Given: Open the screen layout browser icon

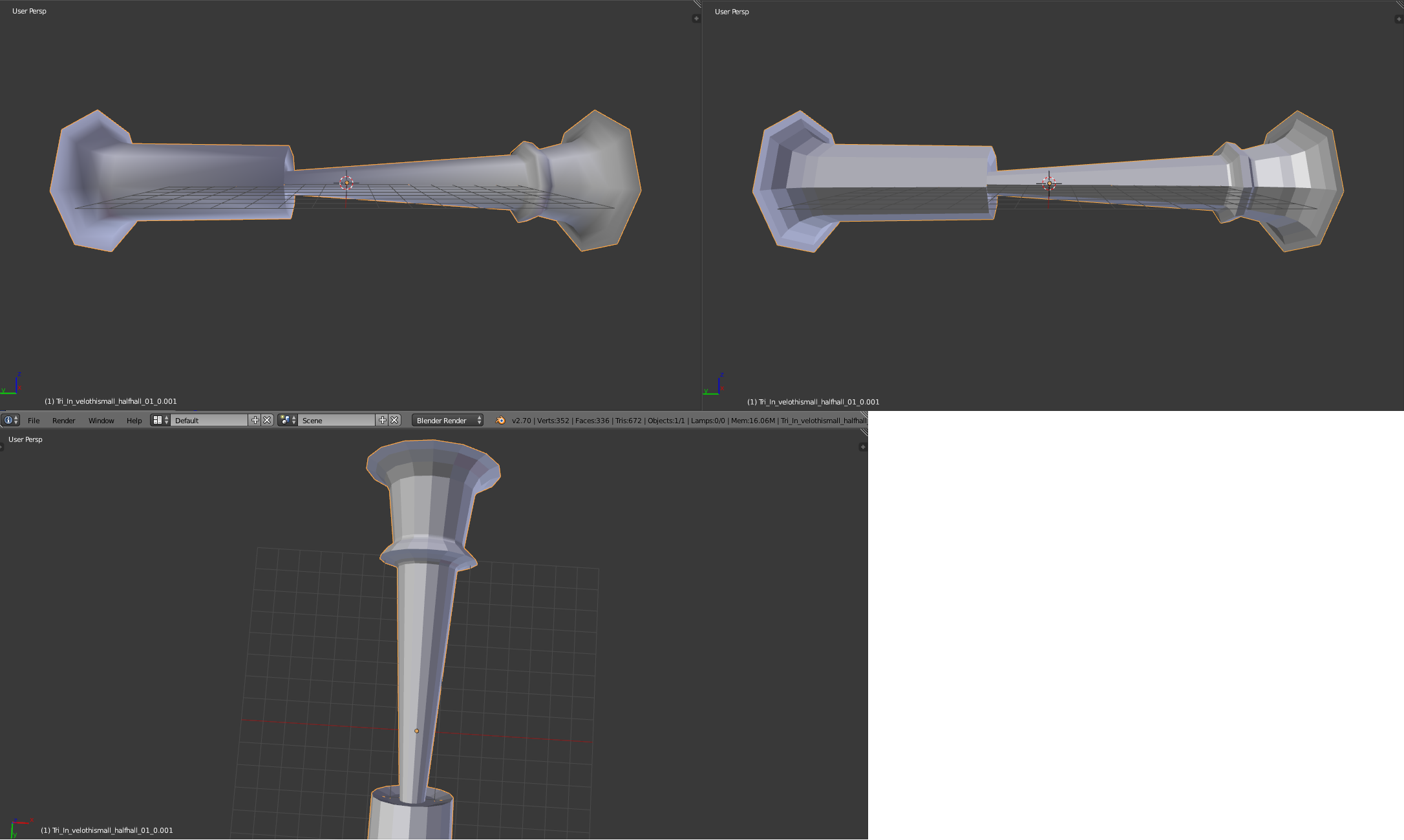Looking at the screenshot, I should (160, 420).
